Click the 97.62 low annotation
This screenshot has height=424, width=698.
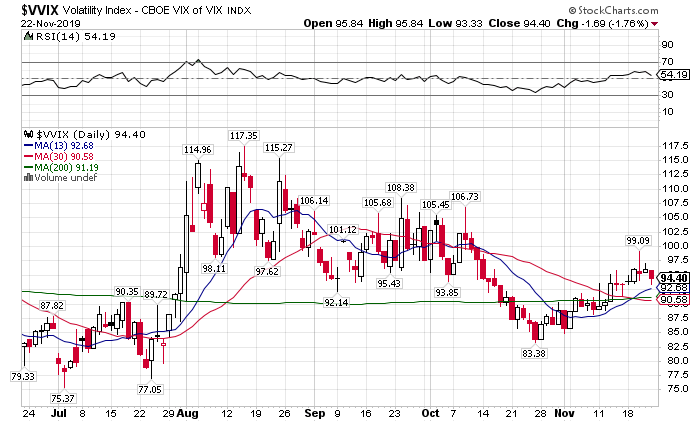pyautogui.click(x=267, y=271)
